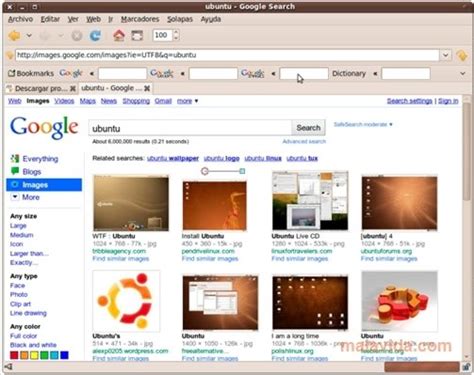
Task: Open the address bar history dropdown
Action: tap(446, 55)
